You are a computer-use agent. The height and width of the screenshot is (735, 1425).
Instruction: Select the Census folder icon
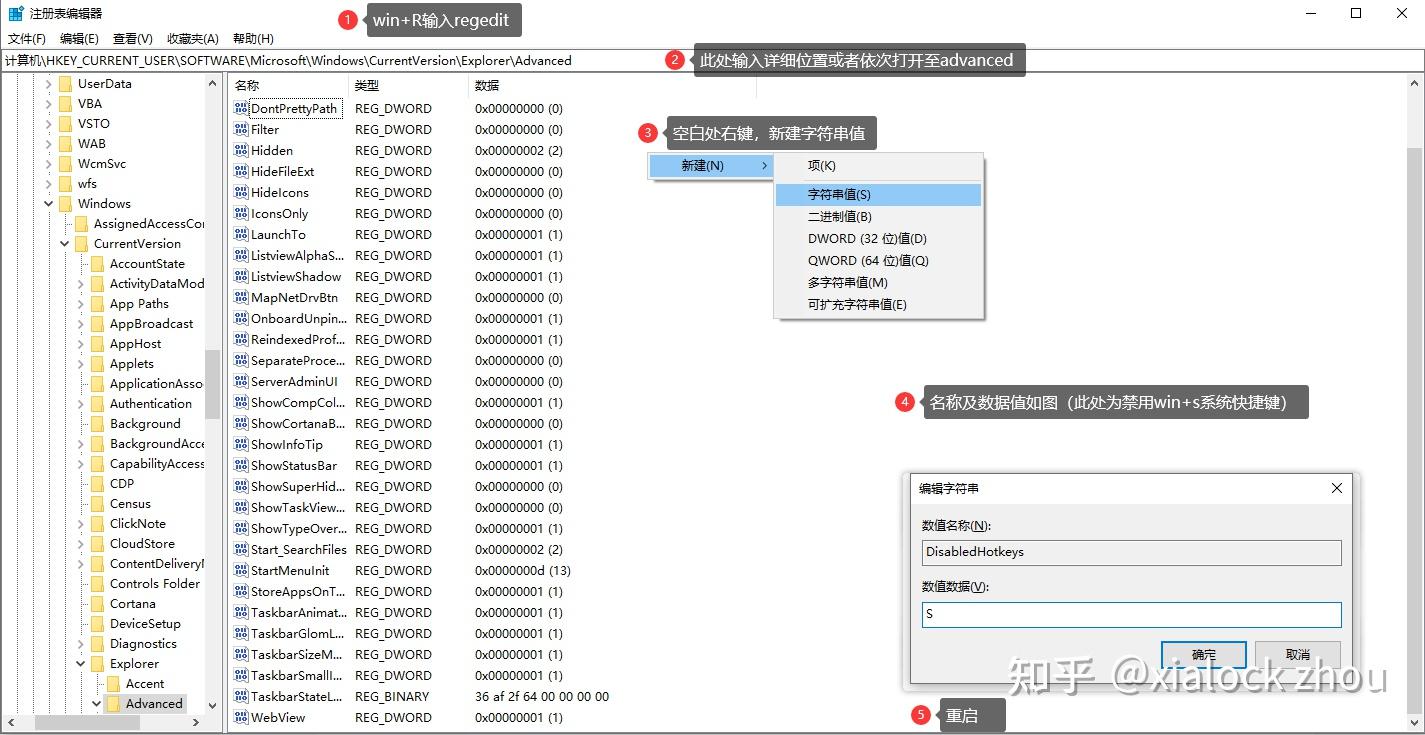(97, 504)
